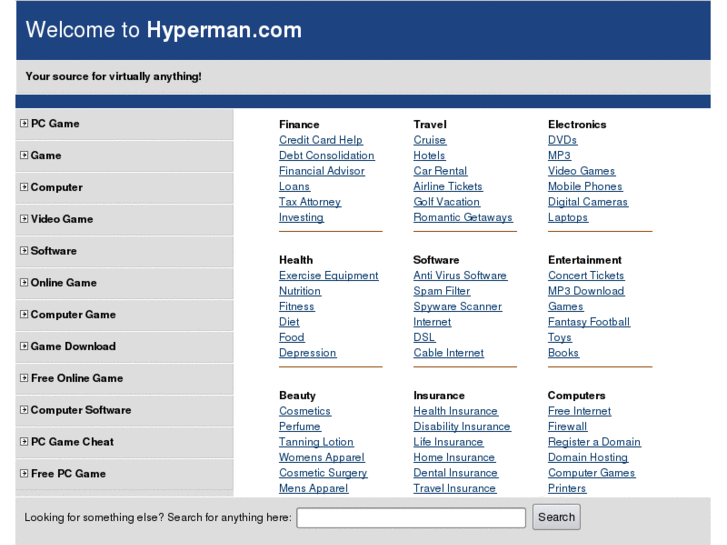Open the Domain Hosting link

click(588, 457)
